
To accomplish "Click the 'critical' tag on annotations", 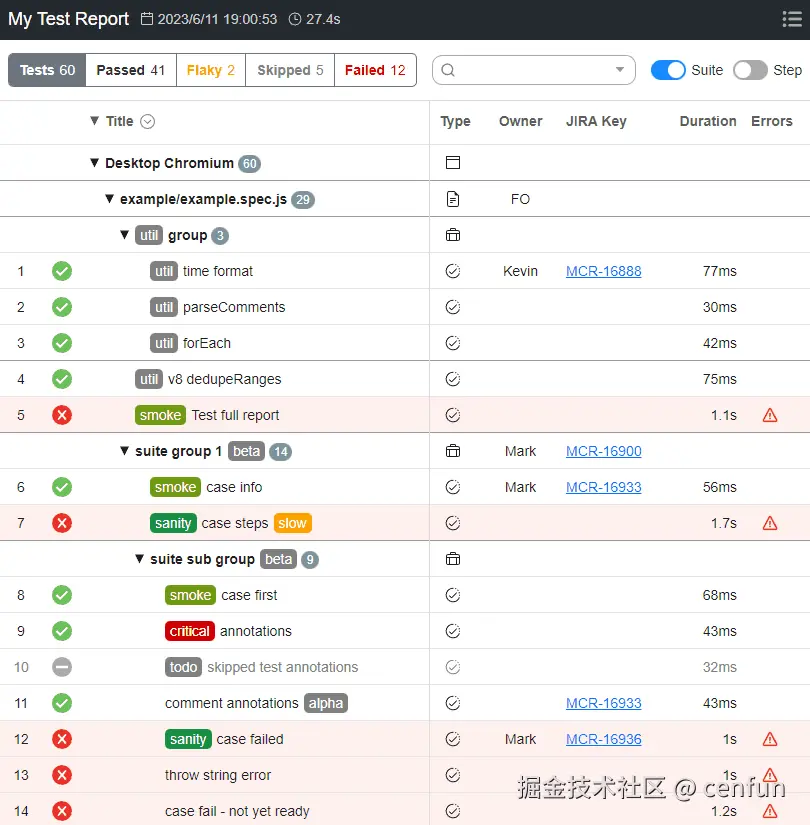I will coord(189,631).
